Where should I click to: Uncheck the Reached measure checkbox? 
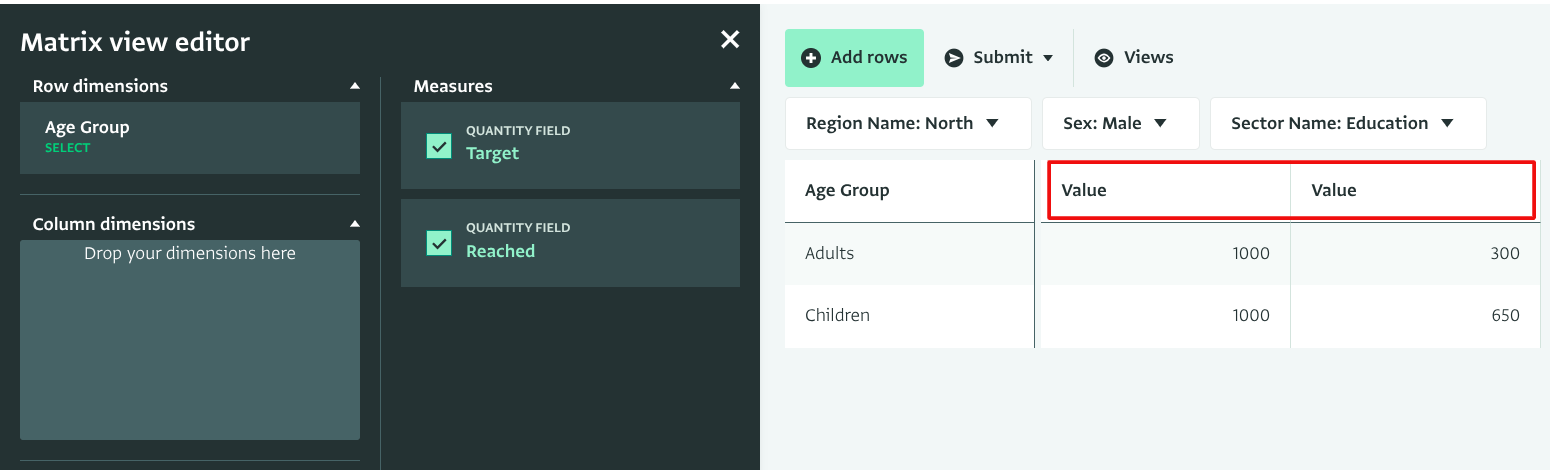[439, 243]
